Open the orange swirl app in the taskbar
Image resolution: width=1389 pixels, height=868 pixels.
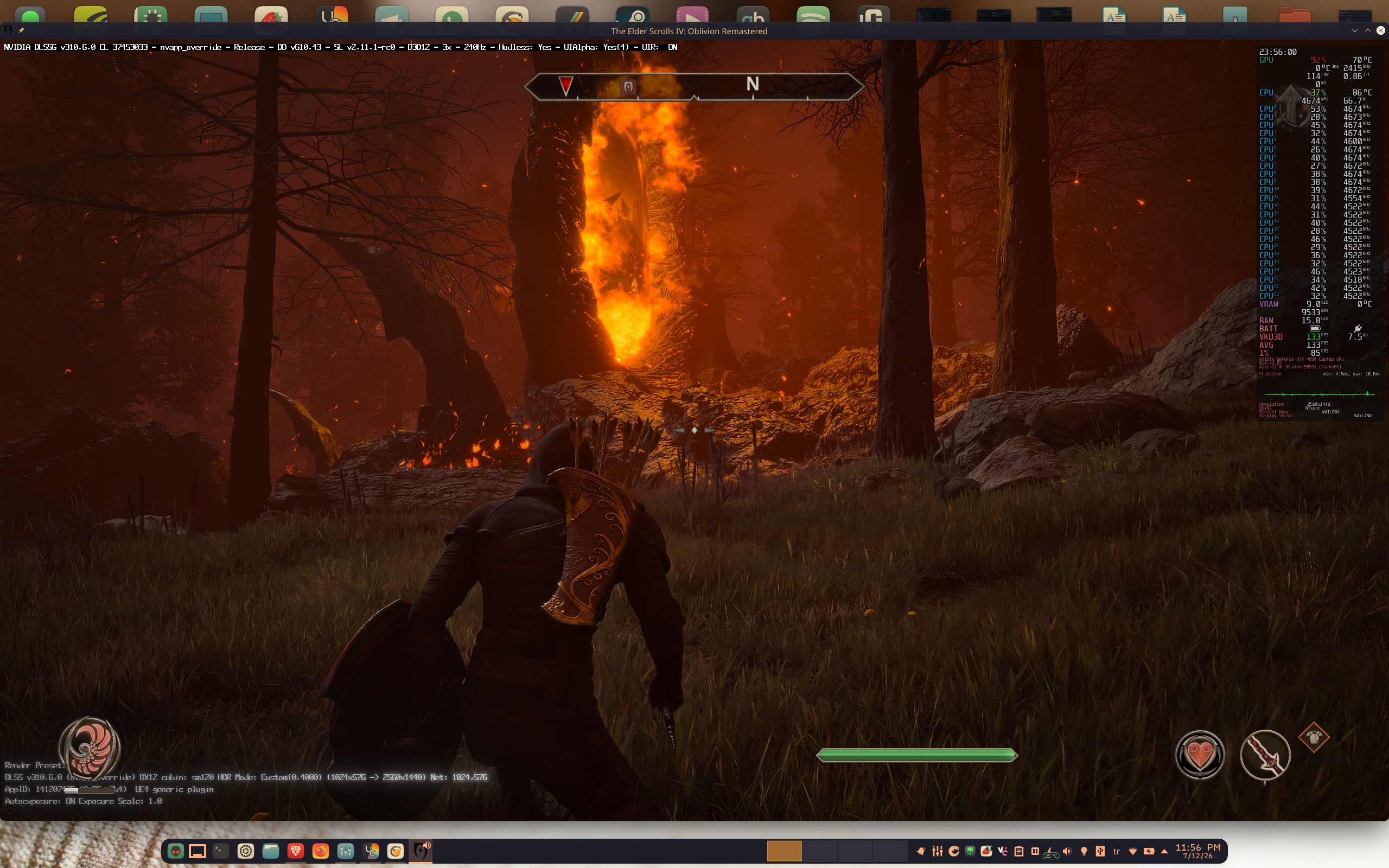[x=396, y=851]
